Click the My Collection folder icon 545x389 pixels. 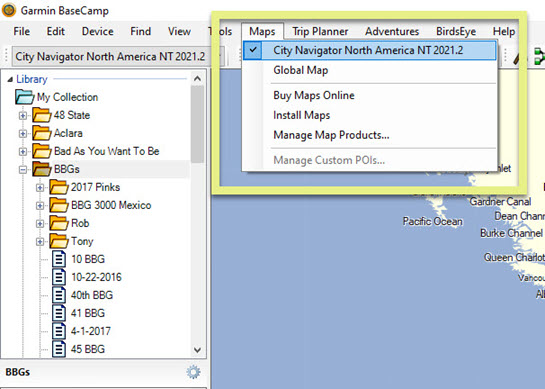point(24,97)
